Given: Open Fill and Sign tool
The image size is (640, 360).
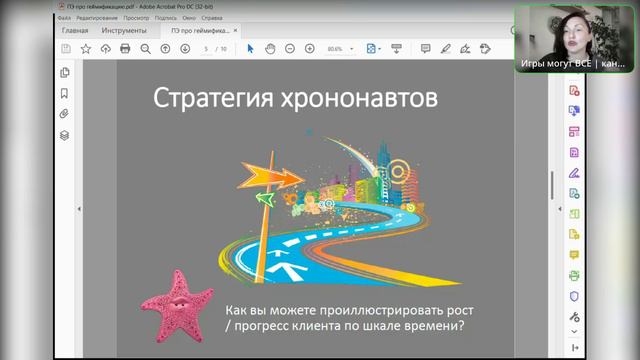Looking at the screenshot, I should 574,173.
